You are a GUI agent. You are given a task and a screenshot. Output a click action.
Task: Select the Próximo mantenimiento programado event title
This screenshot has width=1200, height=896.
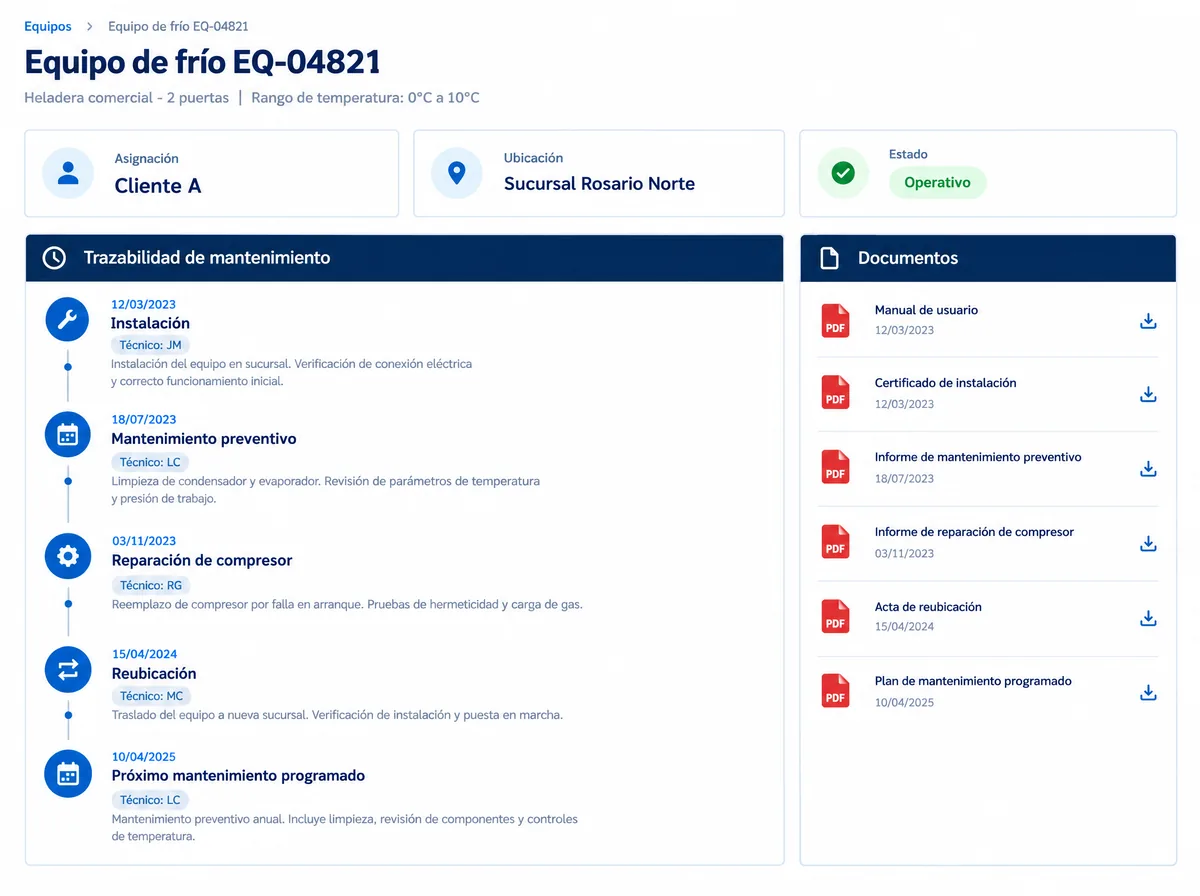[x=238, y=776]
